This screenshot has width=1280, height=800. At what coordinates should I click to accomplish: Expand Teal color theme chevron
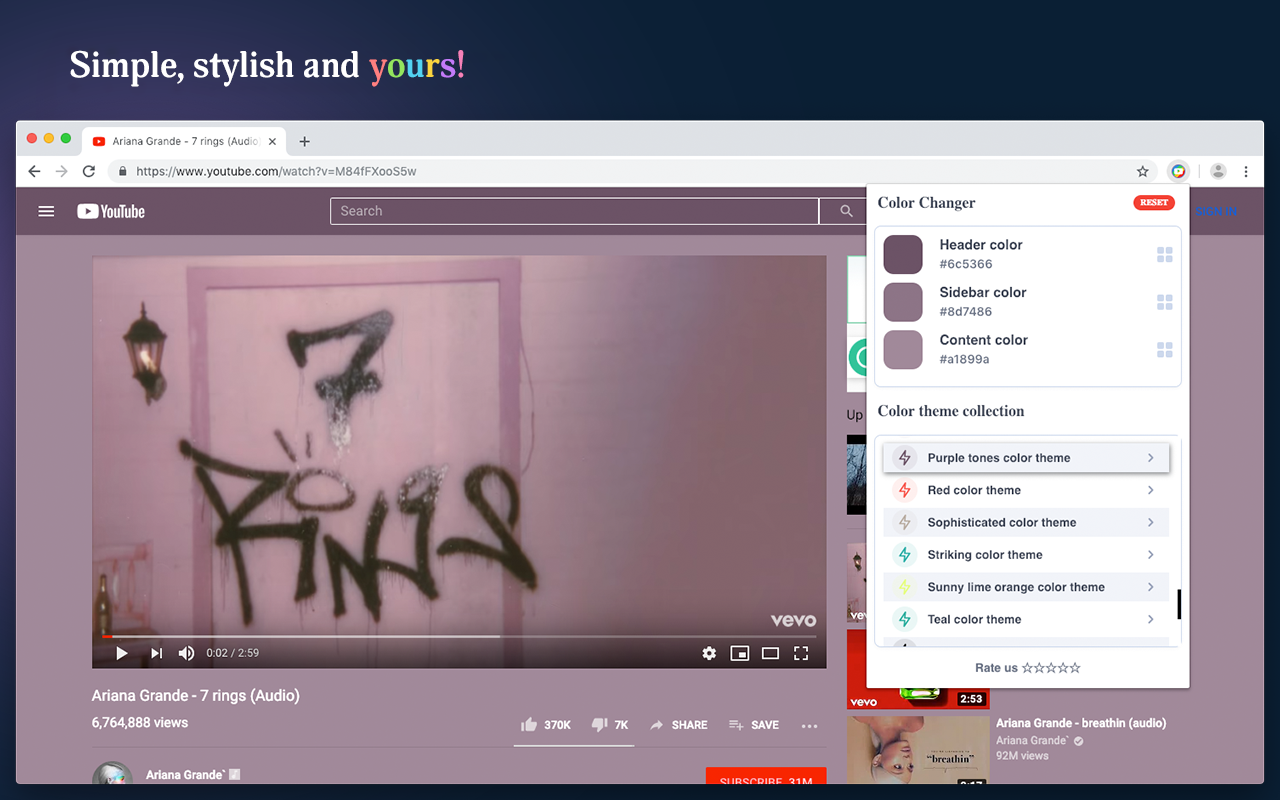[1151, 619]
